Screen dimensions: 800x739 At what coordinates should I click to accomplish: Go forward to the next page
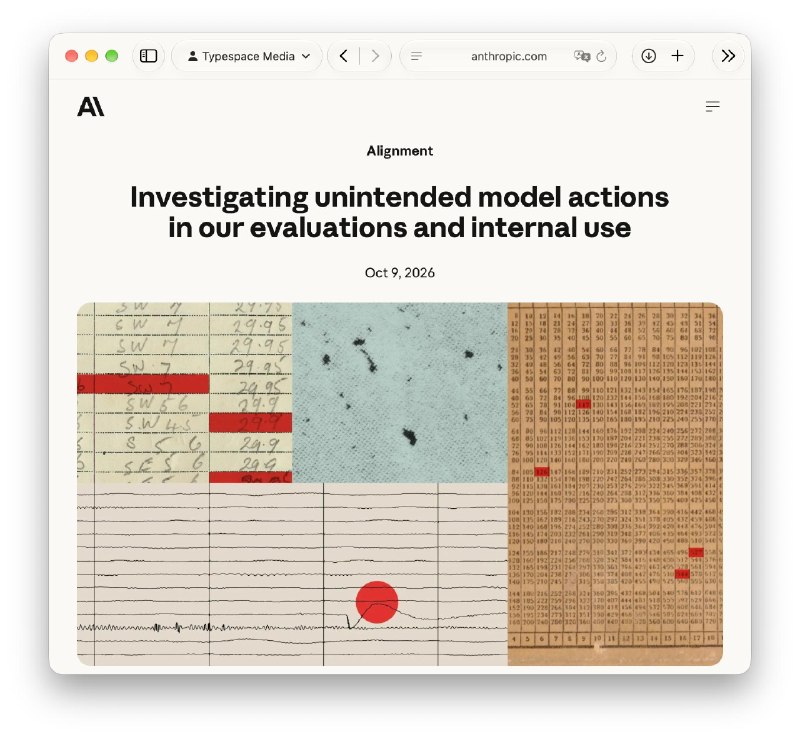coord(375,56)
